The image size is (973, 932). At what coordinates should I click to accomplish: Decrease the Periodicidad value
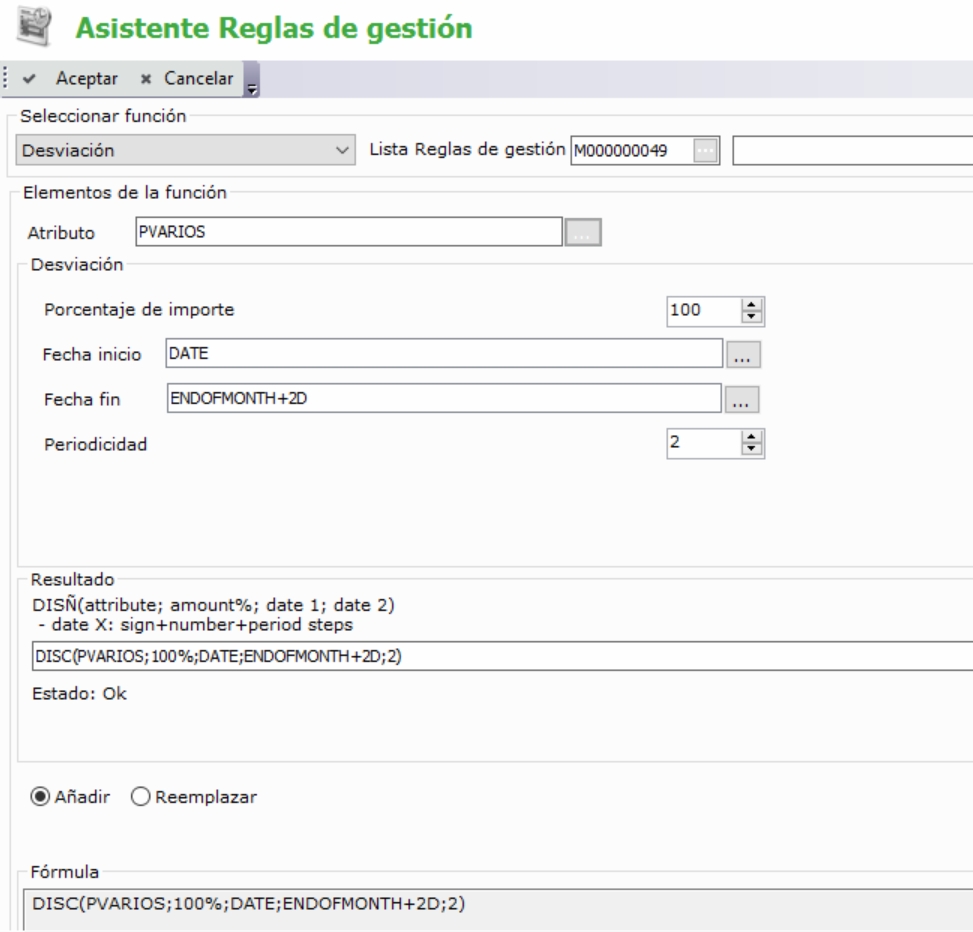pos(750,448)
